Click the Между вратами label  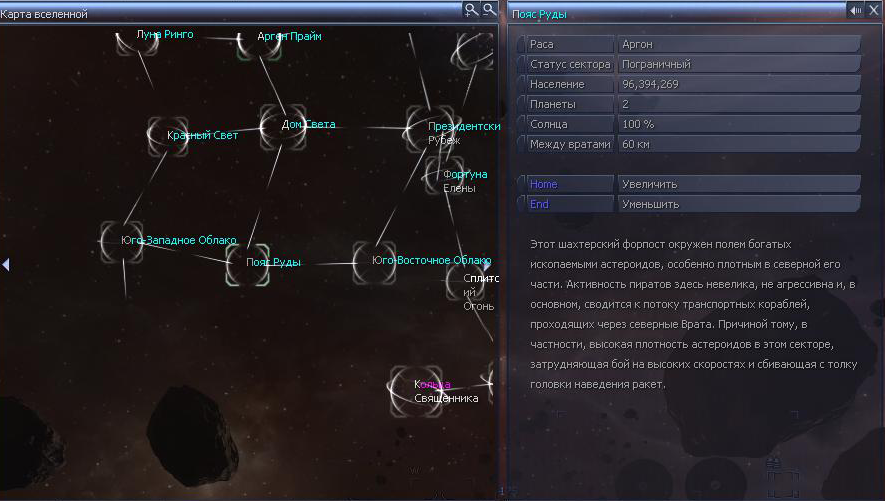(x=570, y=144)
